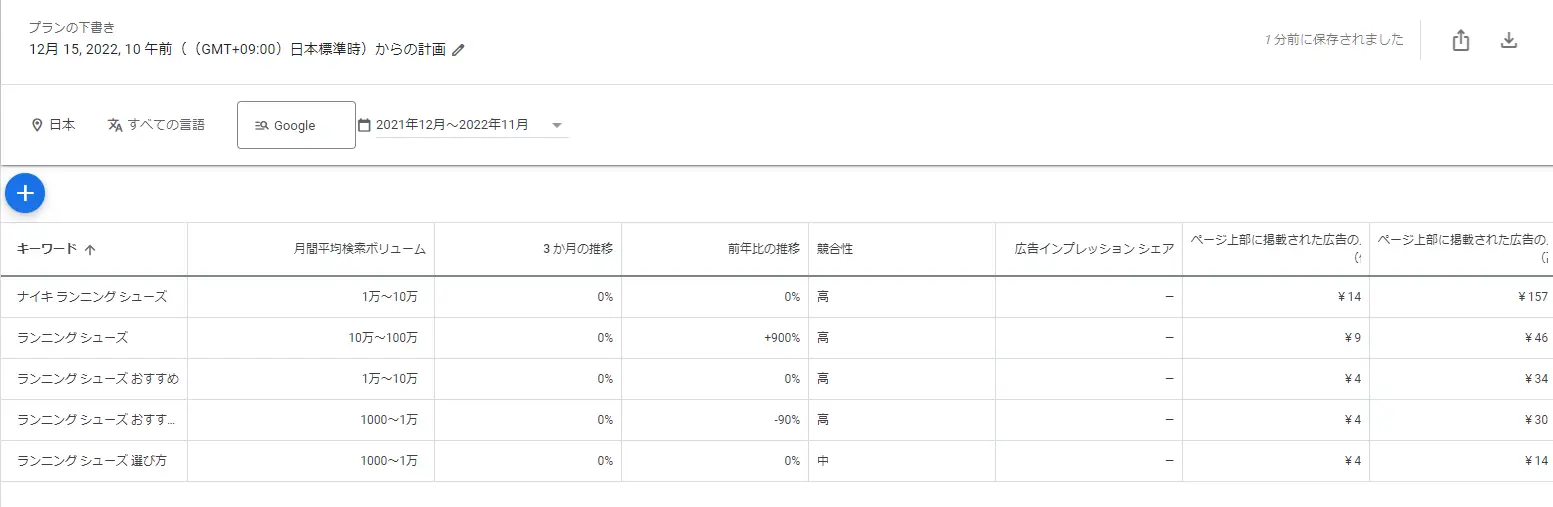This screenshot has height=507, width=1553.
Task: Click the 競合性 column header
Action: point(835,249)
